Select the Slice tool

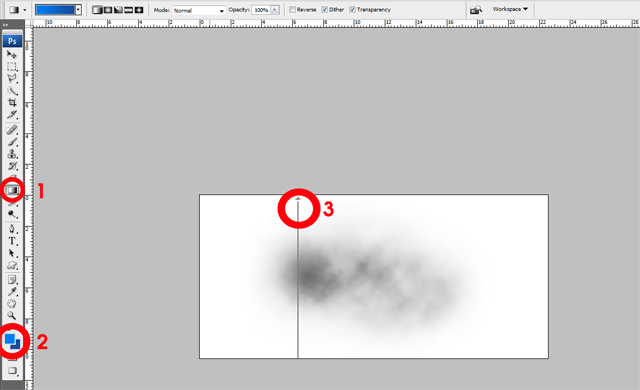click(x=11, y=115)
